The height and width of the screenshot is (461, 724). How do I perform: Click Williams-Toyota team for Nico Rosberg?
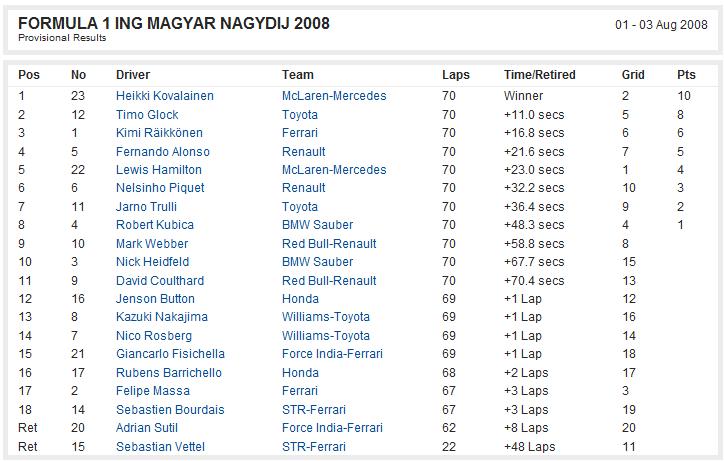tap(326, 335)
